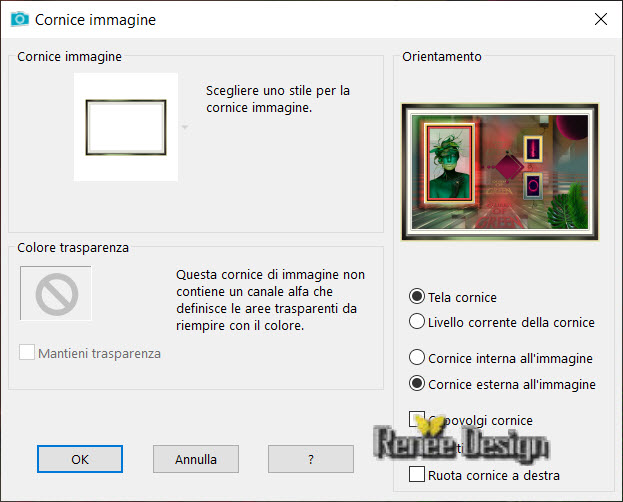Viewport: 623px width, 502px height.
Task: Enable Ruota cornice a destra
Action: (x=416, y=474)
